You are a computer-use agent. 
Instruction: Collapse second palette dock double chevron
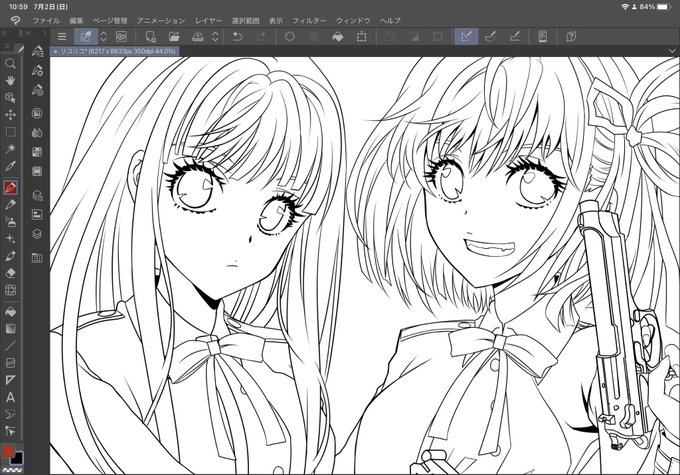point(29,33)
